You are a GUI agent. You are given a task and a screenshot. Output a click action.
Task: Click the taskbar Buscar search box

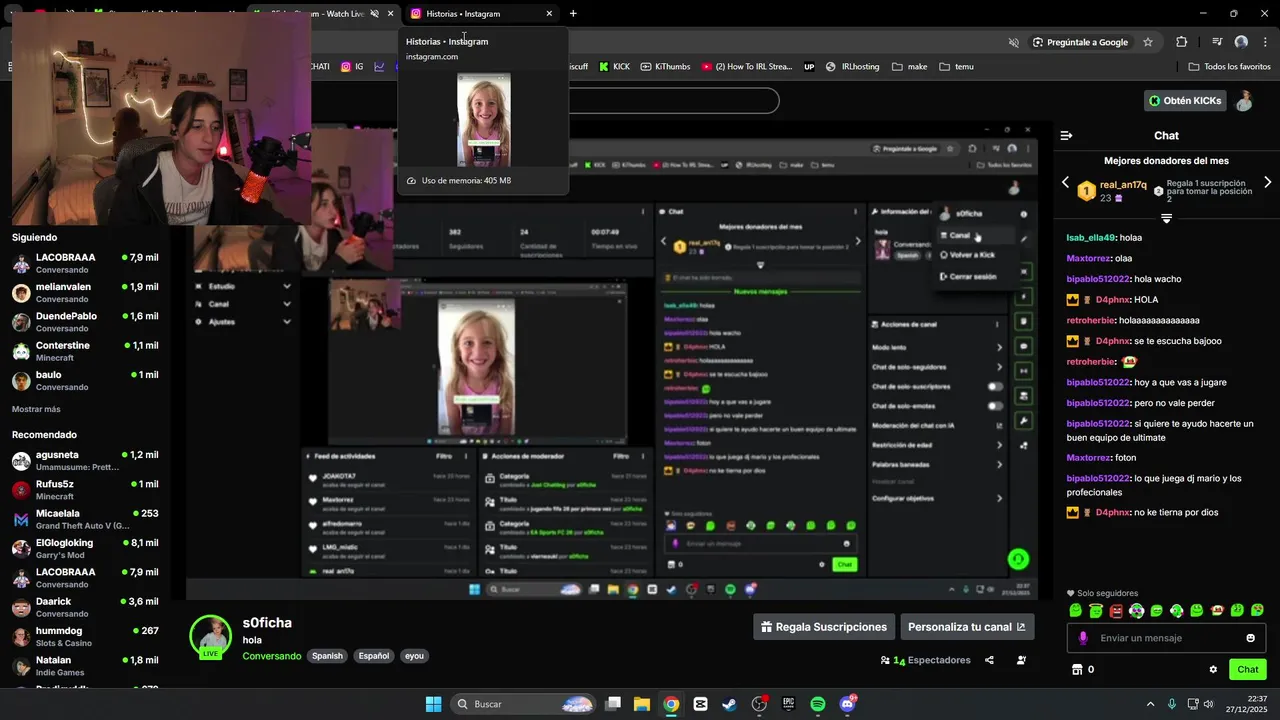524,704
